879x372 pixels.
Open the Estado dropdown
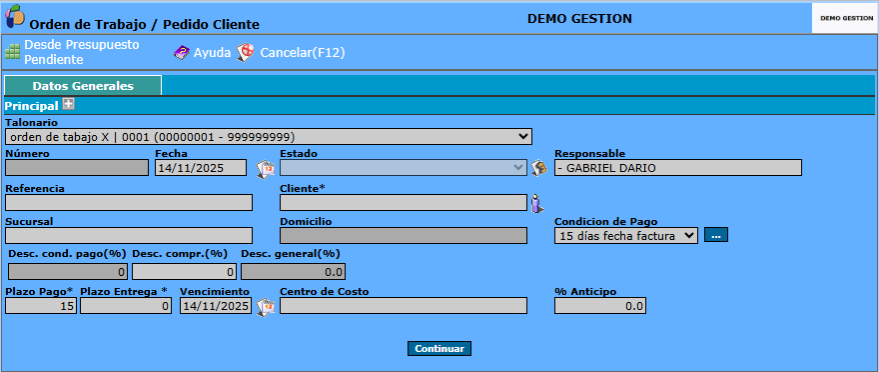coord(403,168)
